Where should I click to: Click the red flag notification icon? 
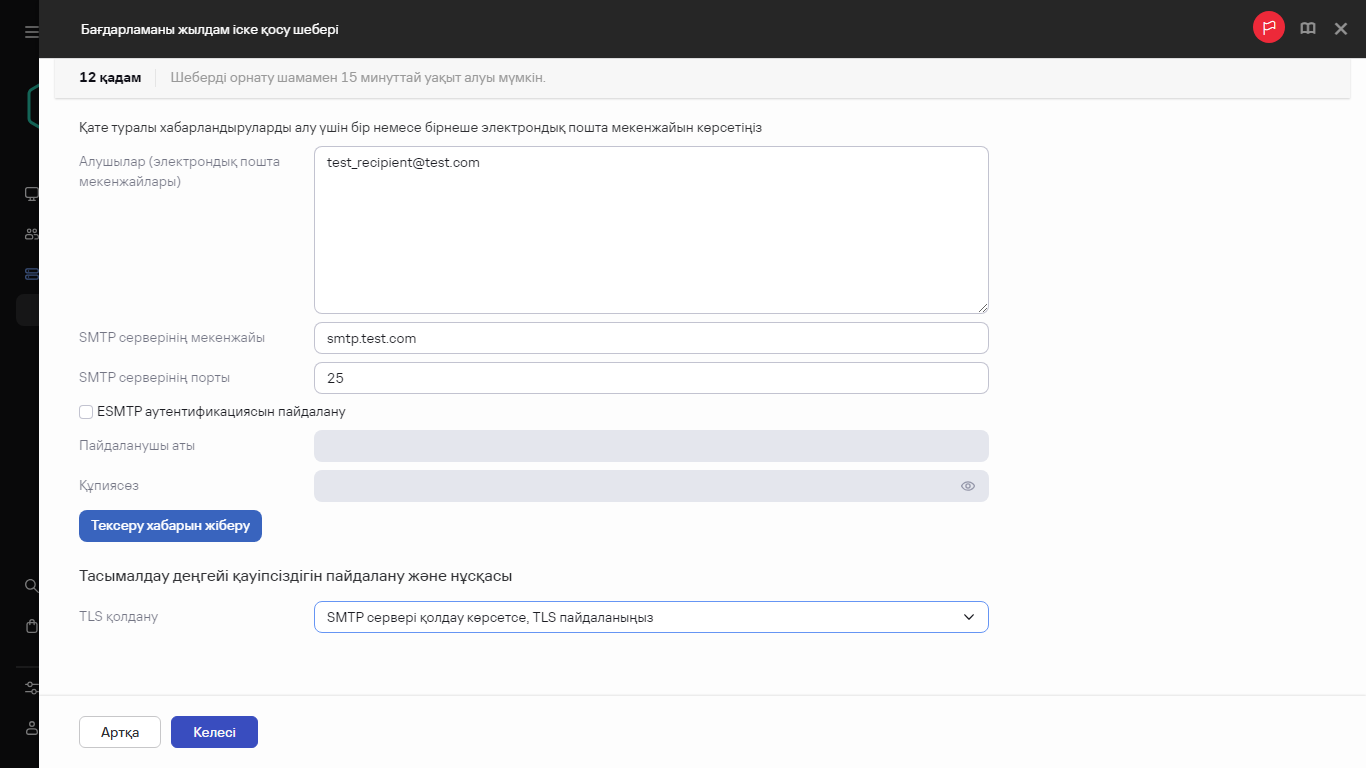click(1268, 28)
